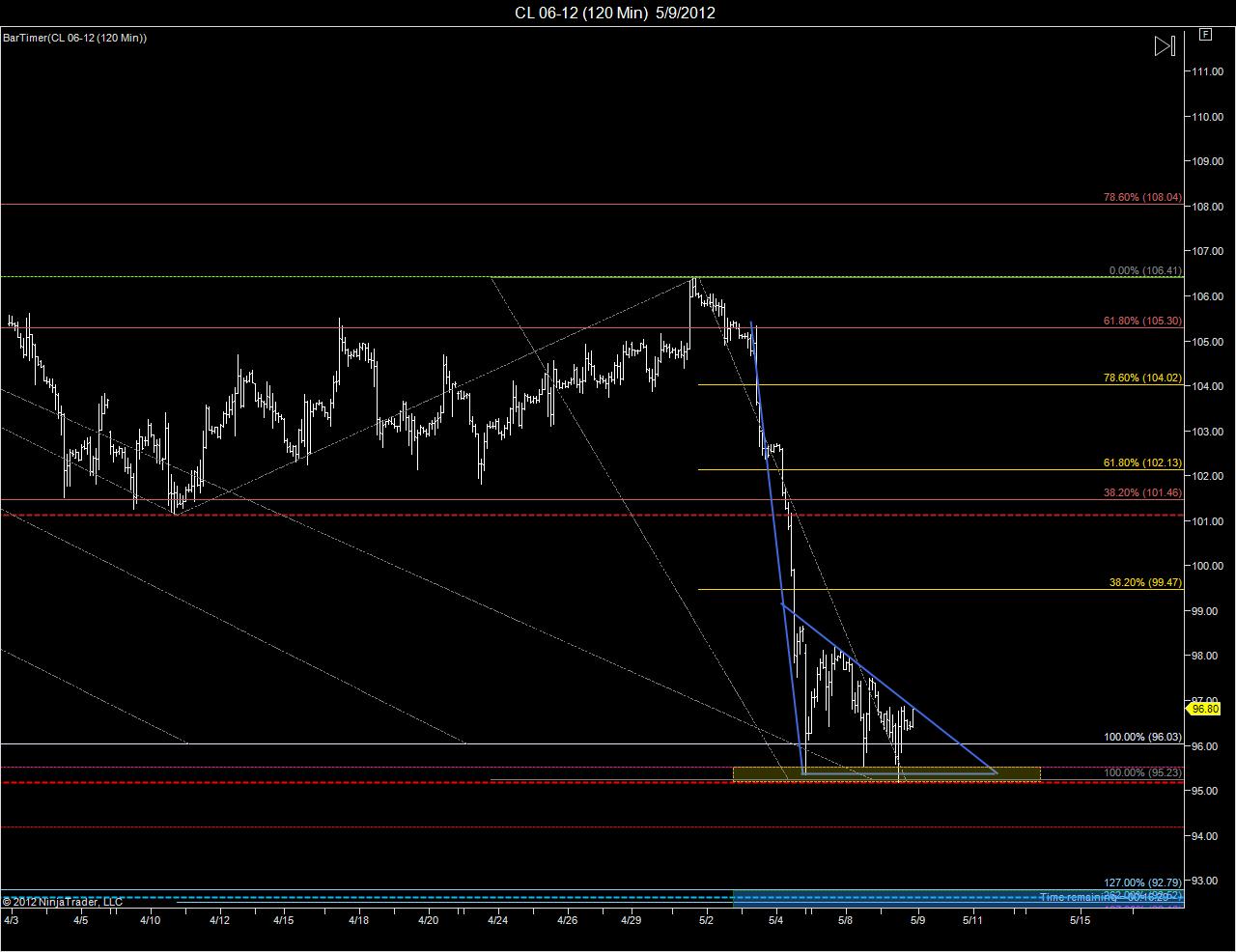Select the BarTimer(CL 06-12 (120 Min)) indicator label

(x=74, y=38)
